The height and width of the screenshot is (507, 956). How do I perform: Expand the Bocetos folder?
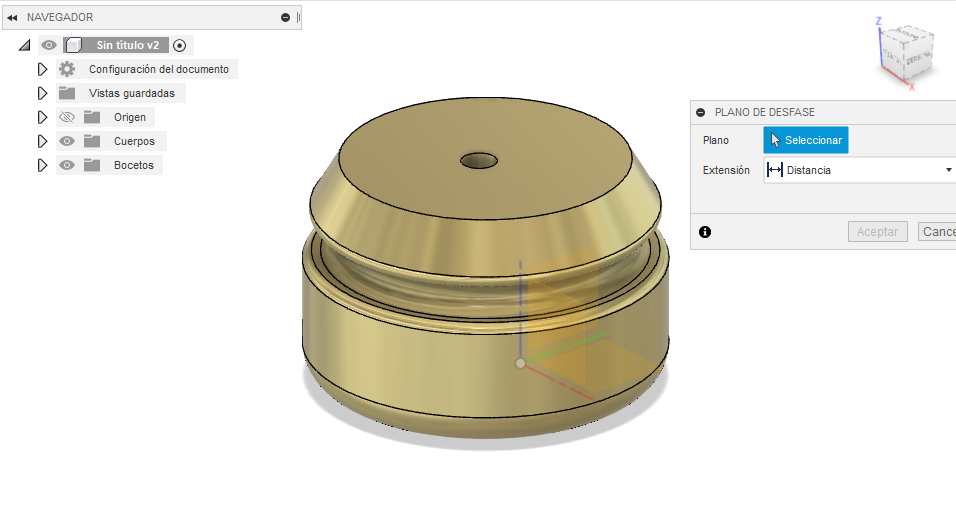point(42,165)
